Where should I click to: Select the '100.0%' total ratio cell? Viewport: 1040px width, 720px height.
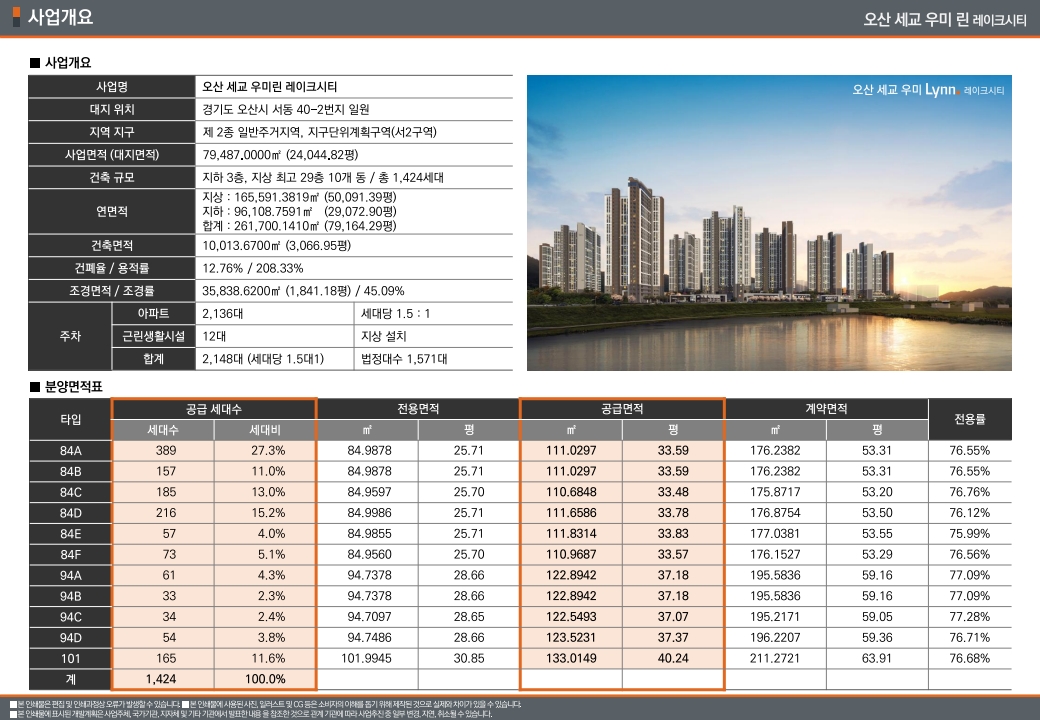[265, 679]
